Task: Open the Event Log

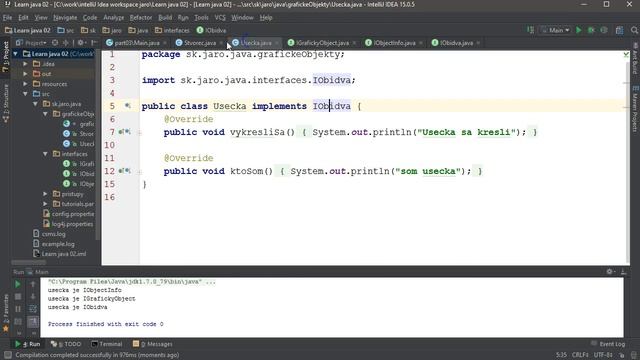Action: click(x=608, y=344)
